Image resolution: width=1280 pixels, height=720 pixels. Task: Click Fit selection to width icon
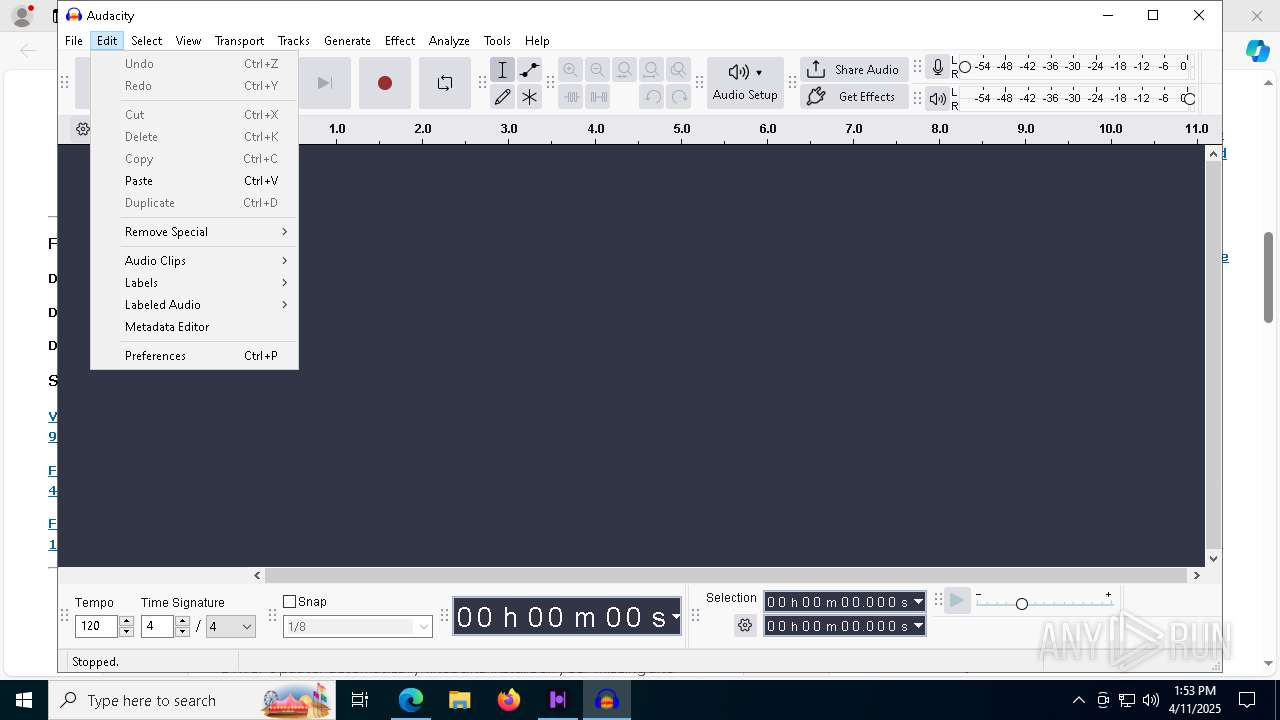click(x=624, y=70)
